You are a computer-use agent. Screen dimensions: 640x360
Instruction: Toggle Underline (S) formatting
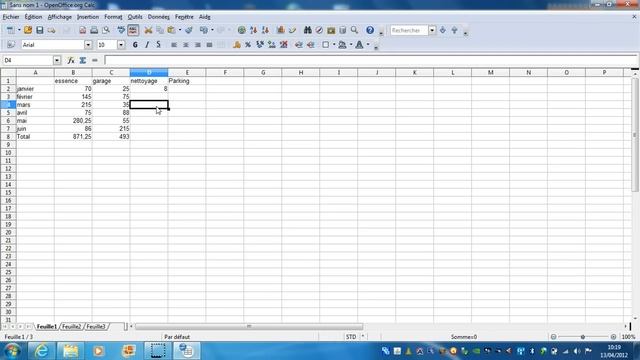158,45
